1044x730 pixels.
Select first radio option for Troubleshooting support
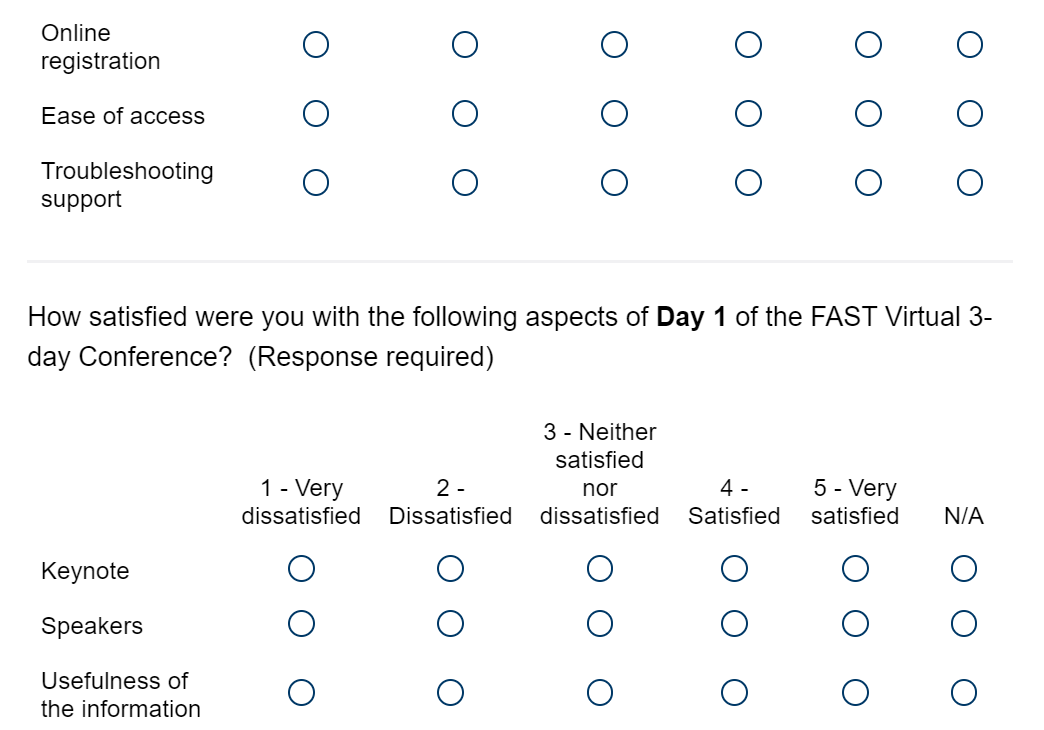(x=316, y=182)
